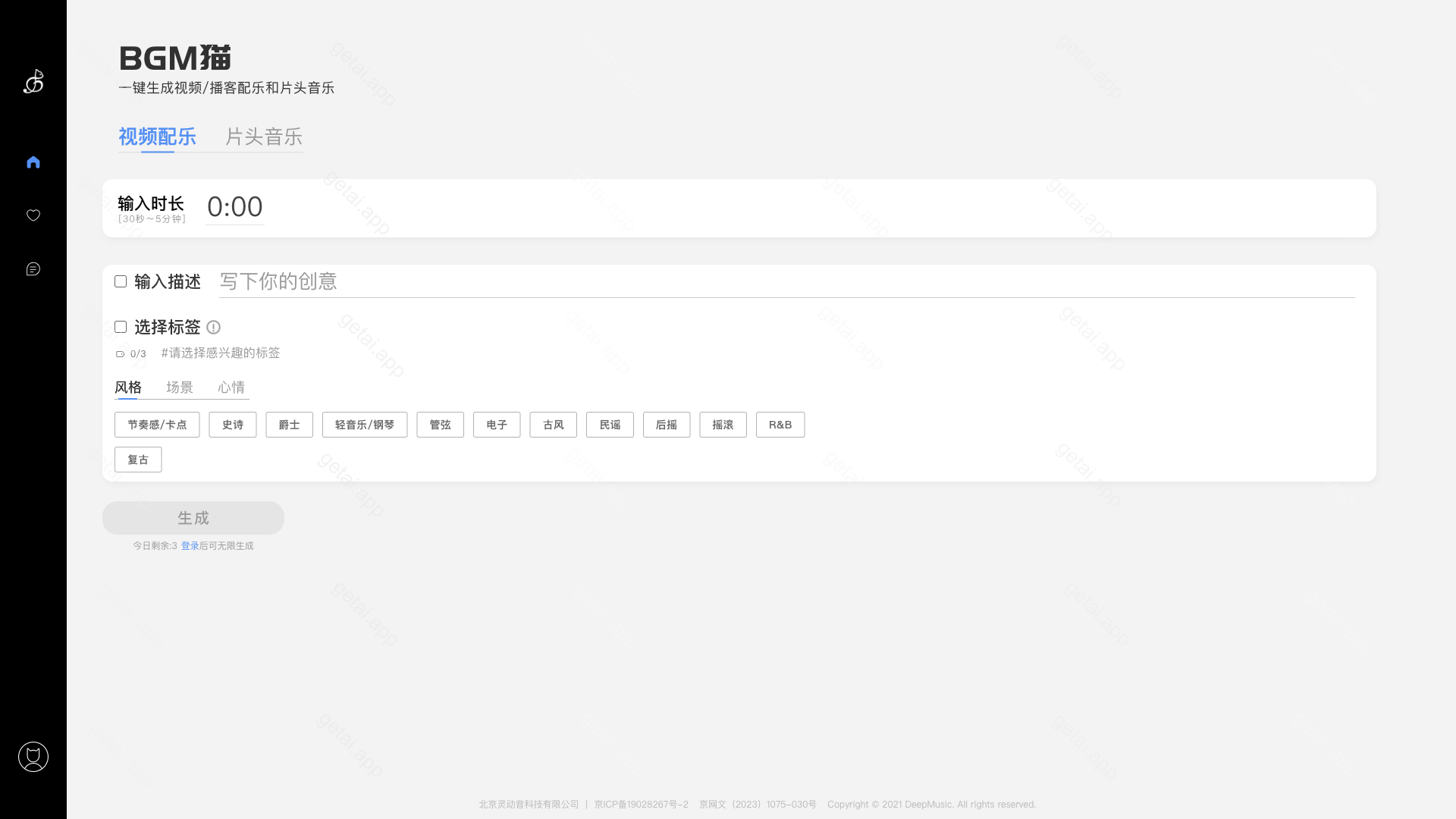Select the 摇滚 style tag

point(723,425)
